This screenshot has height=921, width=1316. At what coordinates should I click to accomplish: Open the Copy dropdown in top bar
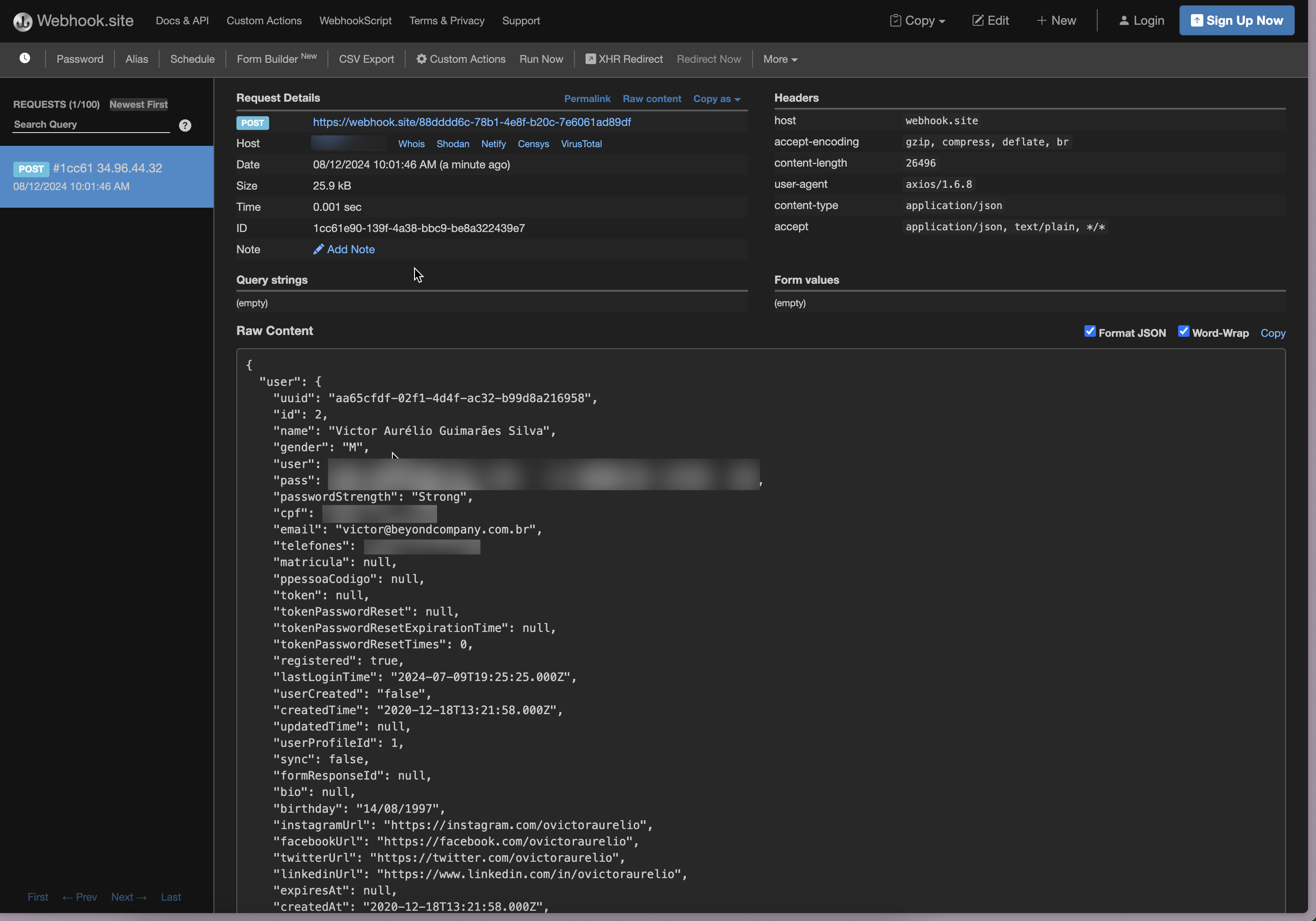click(x=918, y=21)
